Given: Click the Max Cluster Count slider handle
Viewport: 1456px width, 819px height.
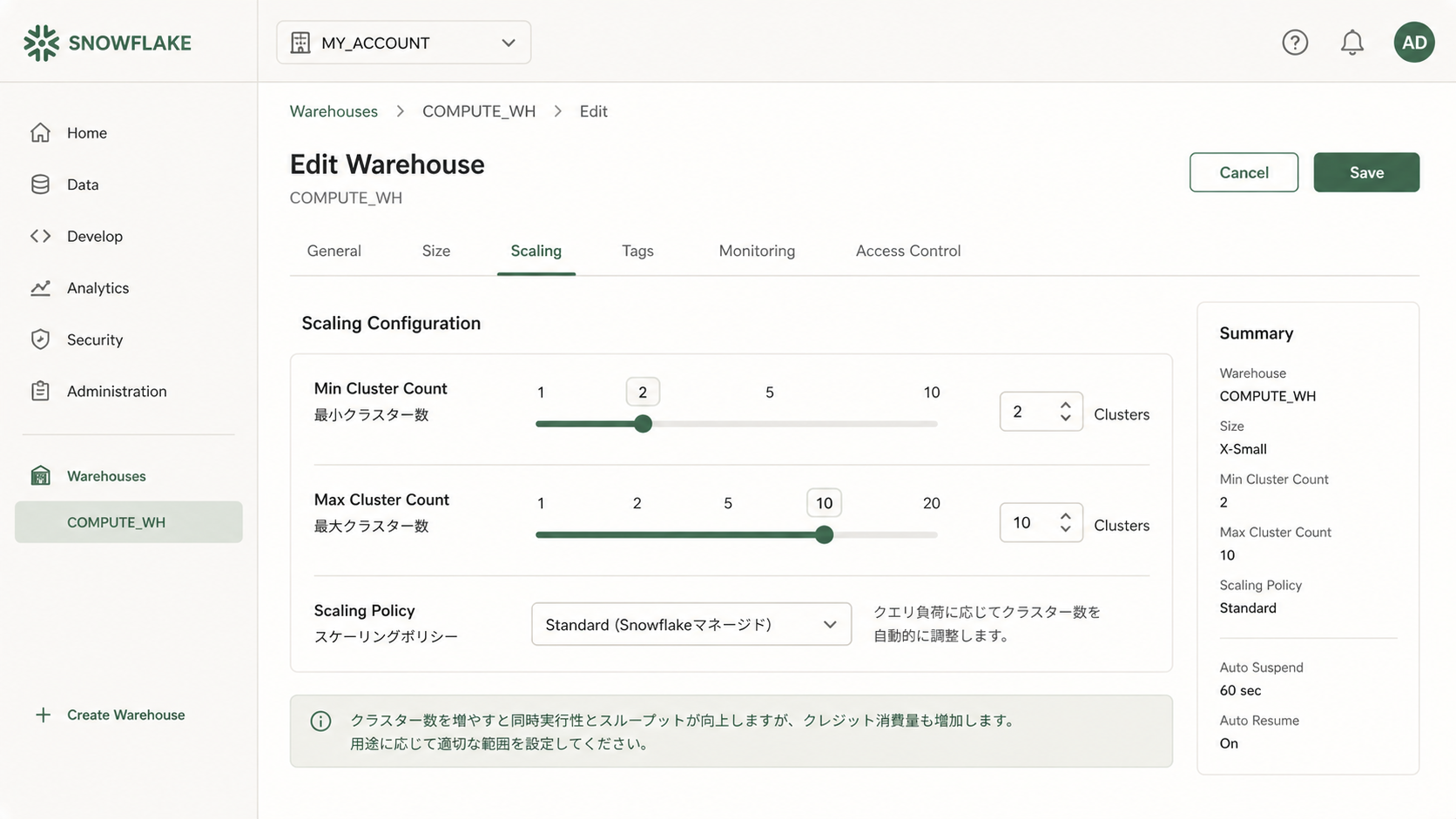Looking at the screenshot, I should click(824, 534).
